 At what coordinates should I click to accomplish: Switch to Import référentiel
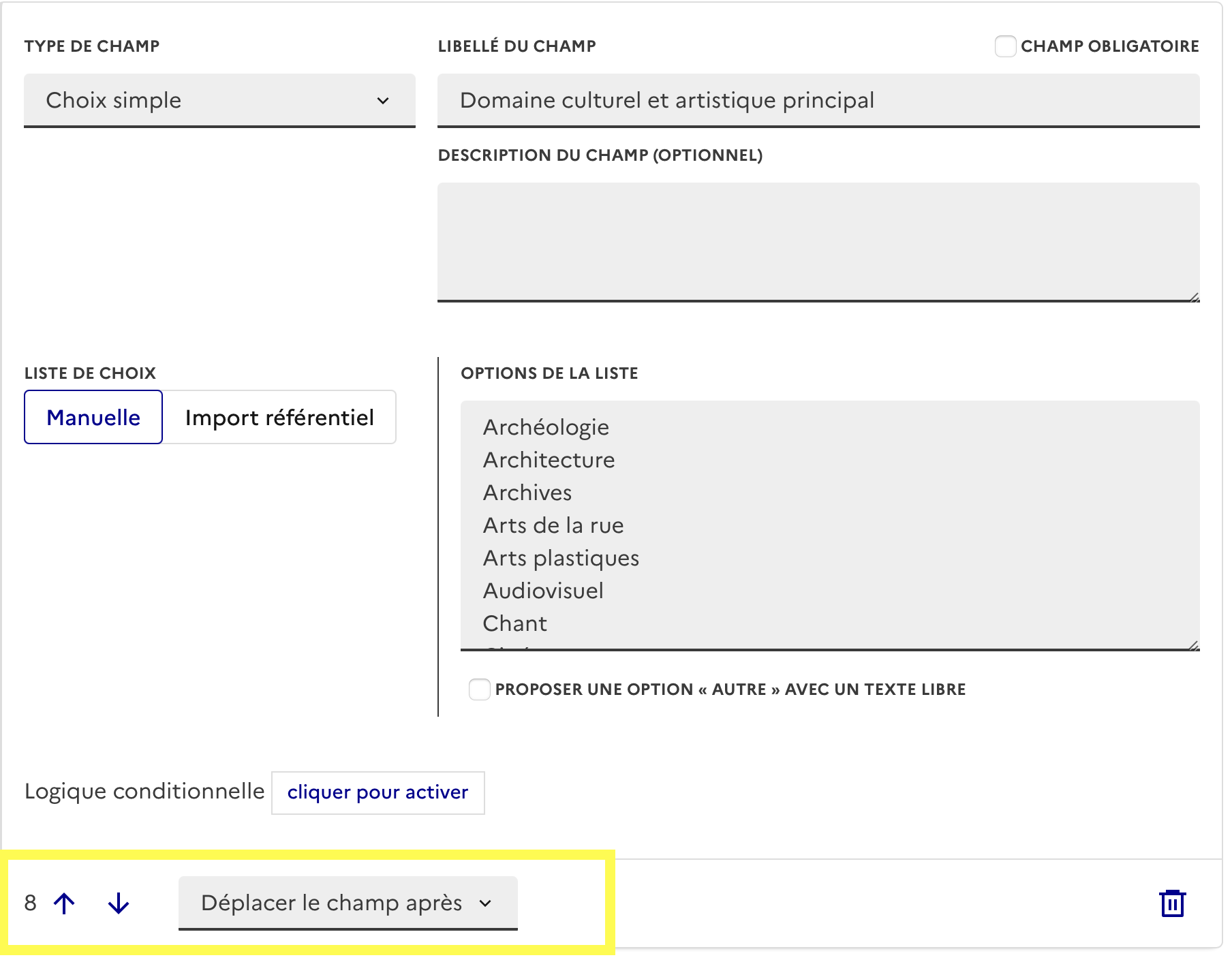[x=279, y=418]
